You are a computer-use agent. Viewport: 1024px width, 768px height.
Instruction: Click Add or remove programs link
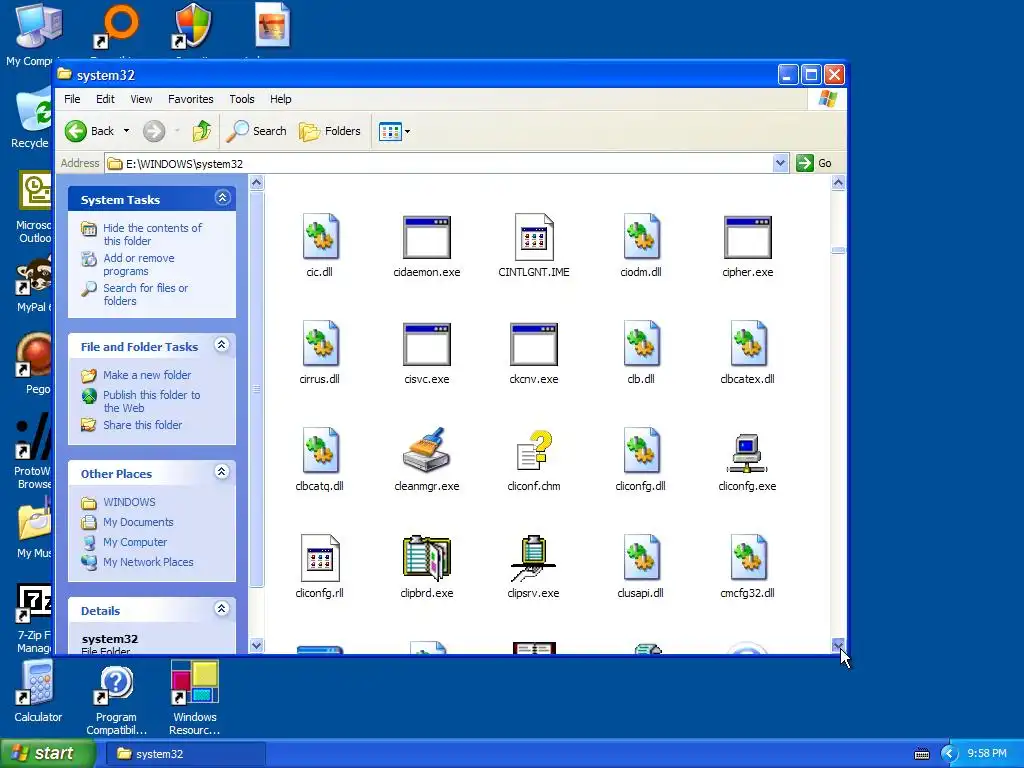pos(138,264)
